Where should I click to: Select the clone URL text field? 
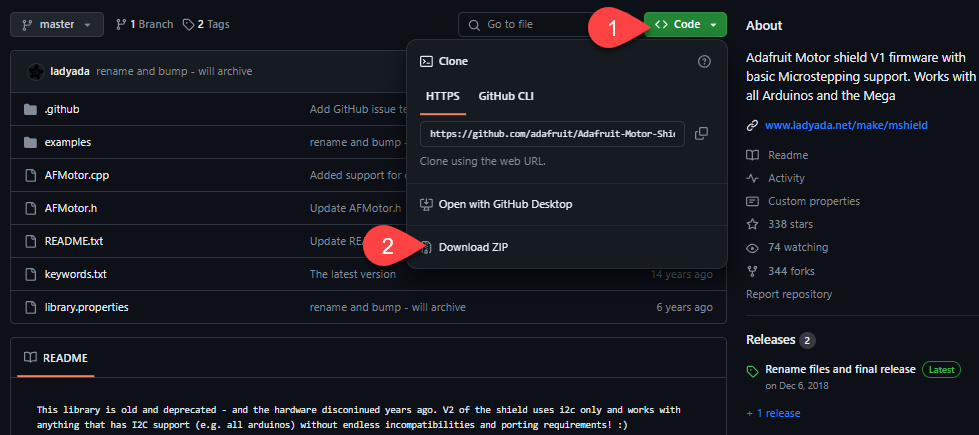click(553, 134)
